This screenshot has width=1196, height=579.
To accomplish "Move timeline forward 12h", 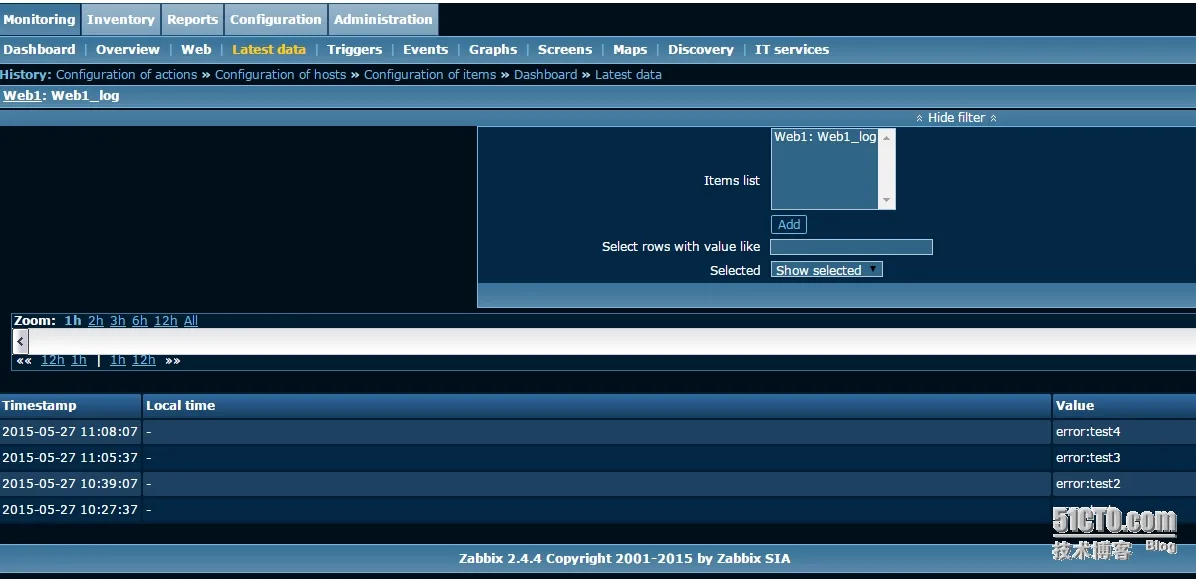I will pyautogui.click(x=143, y=360).
